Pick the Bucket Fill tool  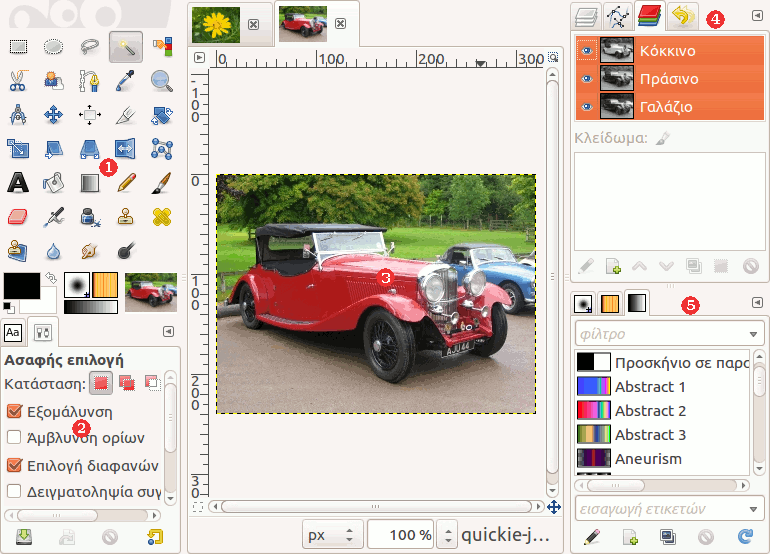point(54,182)
